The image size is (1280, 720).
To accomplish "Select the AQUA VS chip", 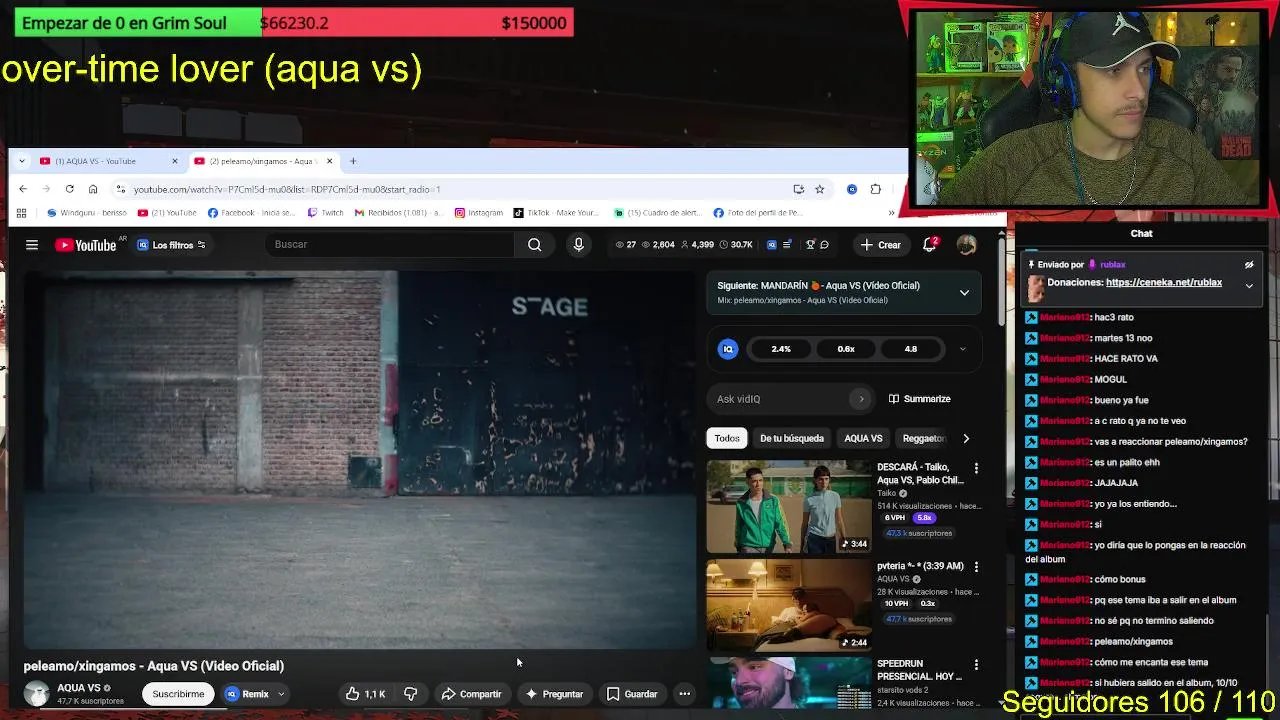I will pyautogui.click(x=863, y=438).
